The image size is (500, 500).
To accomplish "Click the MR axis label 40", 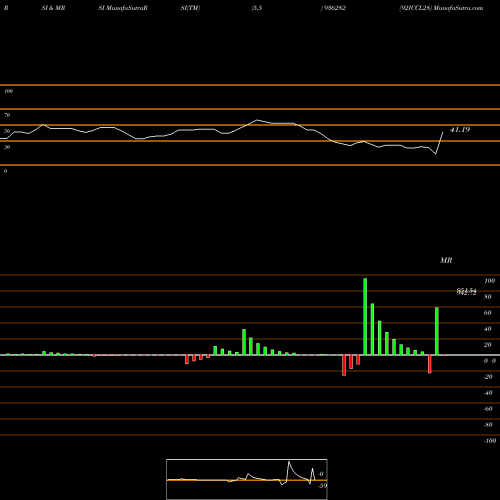I will (x=488, y=329).
